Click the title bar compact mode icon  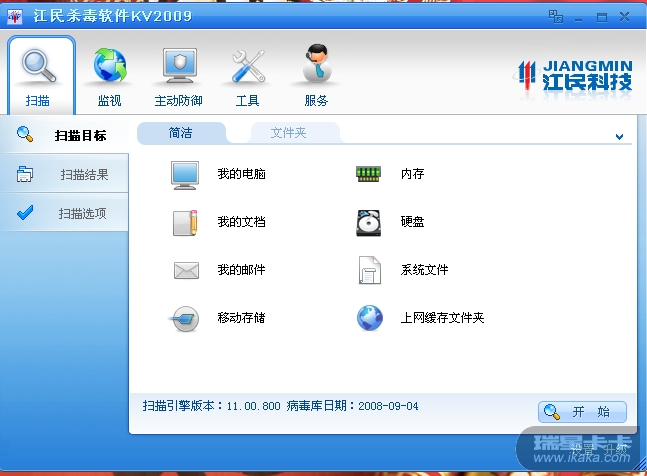[x=556, y=17]
